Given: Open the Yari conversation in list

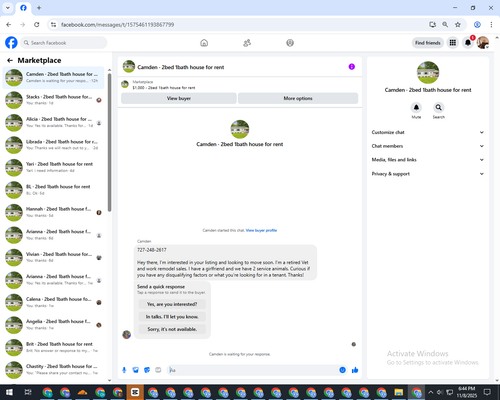Looking at the screenshot, I should (53, 167).
